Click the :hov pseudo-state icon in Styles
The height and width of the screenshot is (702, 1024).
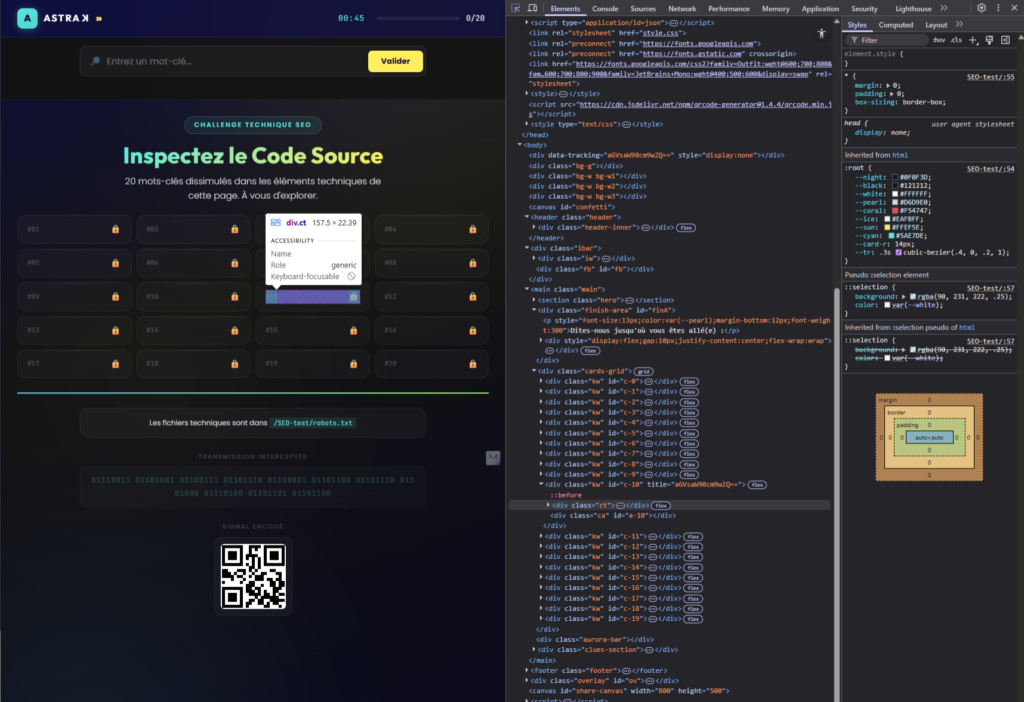click(940, 40)
